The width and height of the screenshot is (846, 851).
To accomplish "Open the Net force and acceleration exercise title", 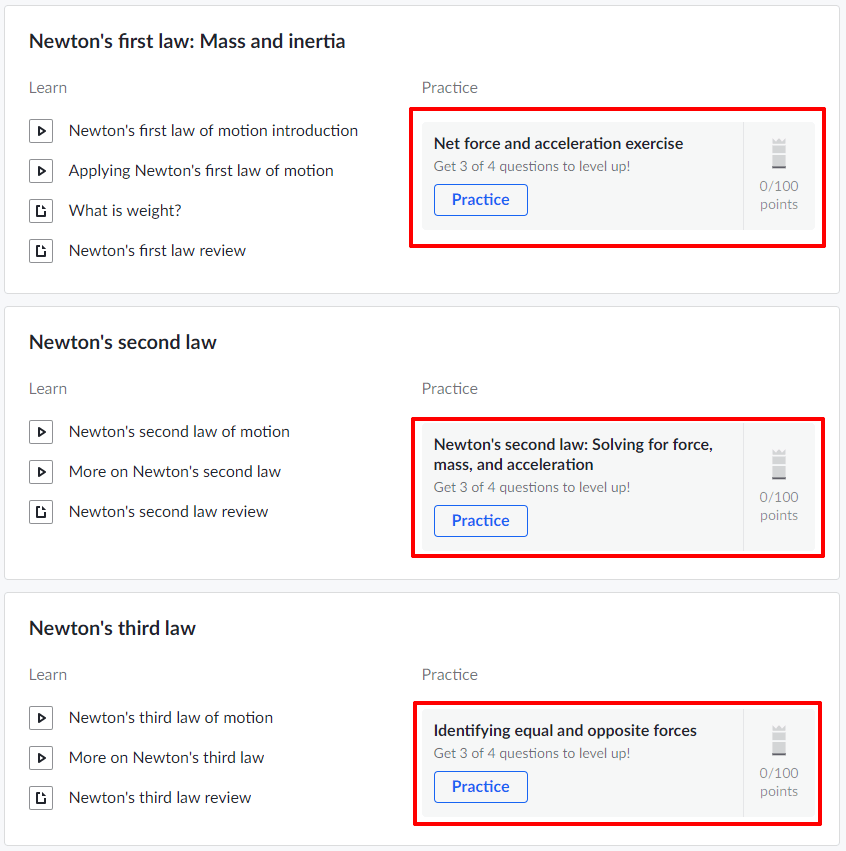I will point(558,144).
